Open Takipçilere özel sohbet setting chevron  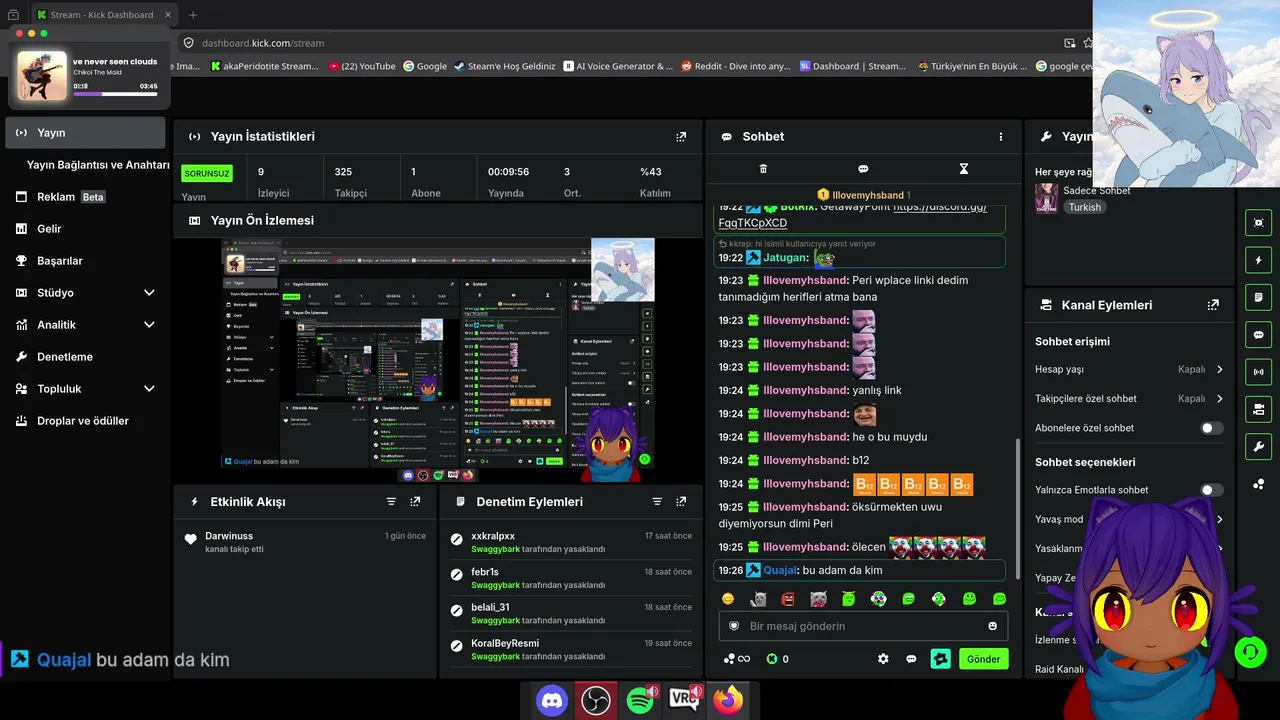click(1220, 399)
